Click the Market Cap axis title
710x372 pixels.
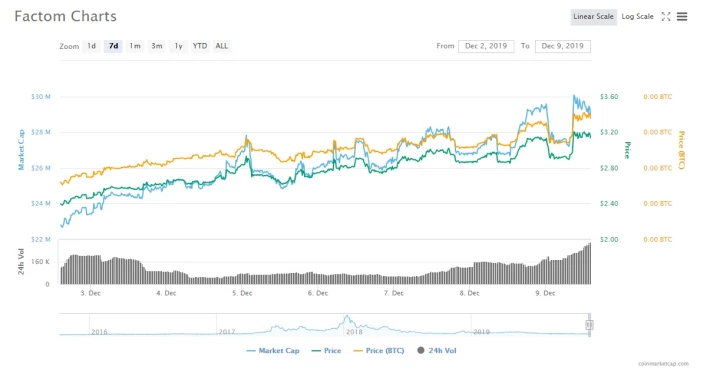pyautogui.click(x=21, y=150)
